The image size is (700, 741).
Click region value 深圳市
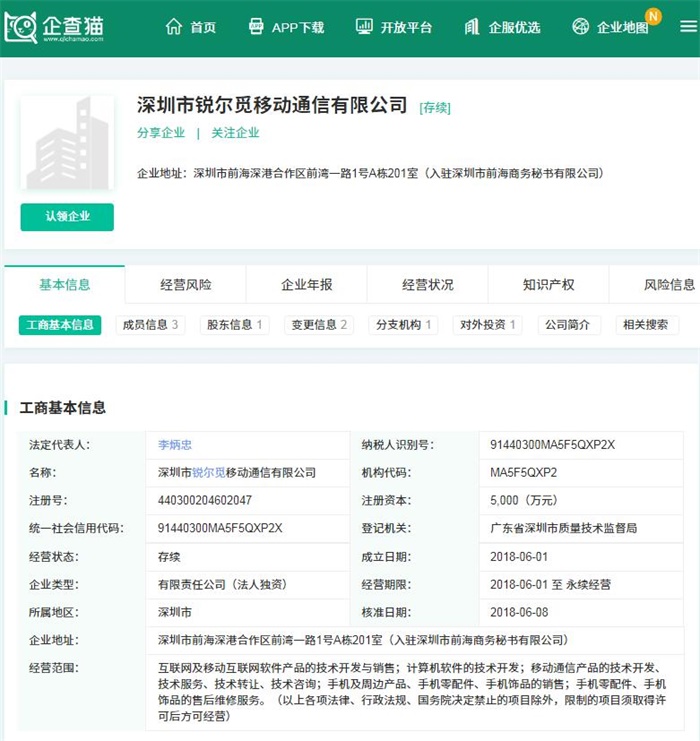point(175,612)
